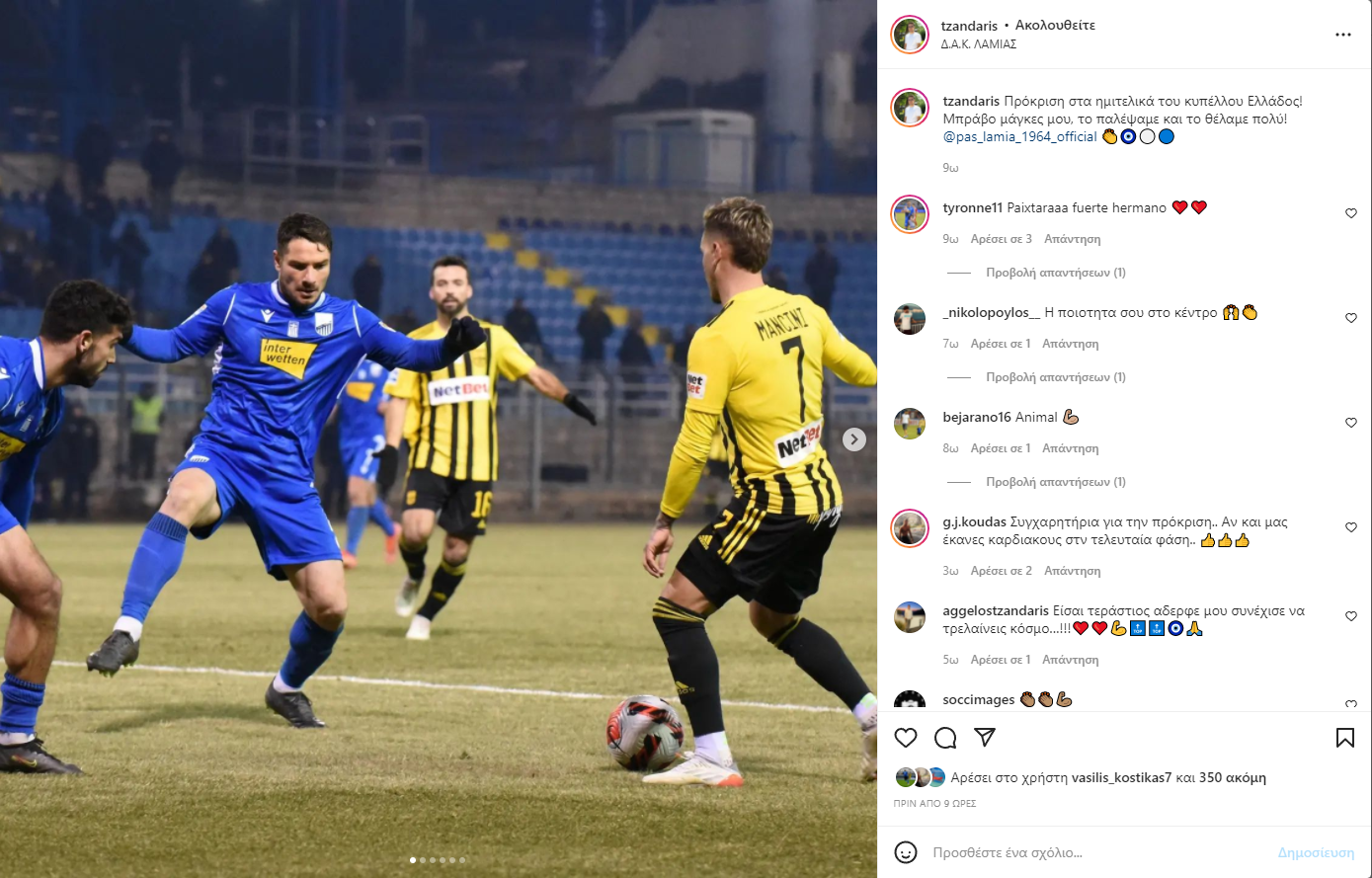Reply to g.j.koudas comment
This screenshot has width=1372, height=878.
(1072, 571)
